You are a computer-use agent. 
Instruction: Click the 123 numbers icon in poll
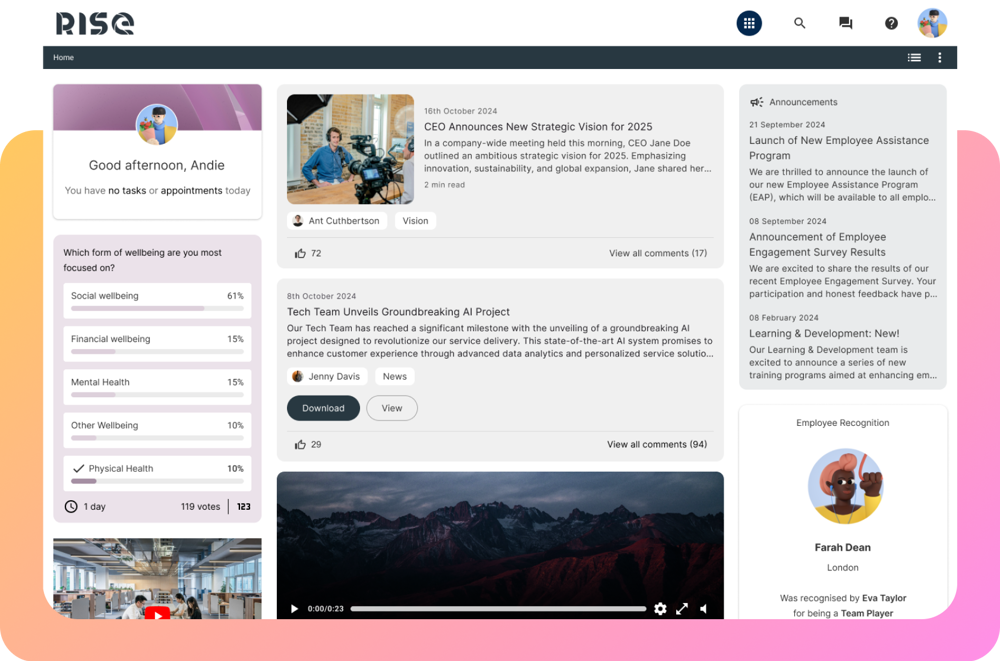(244, 507)
